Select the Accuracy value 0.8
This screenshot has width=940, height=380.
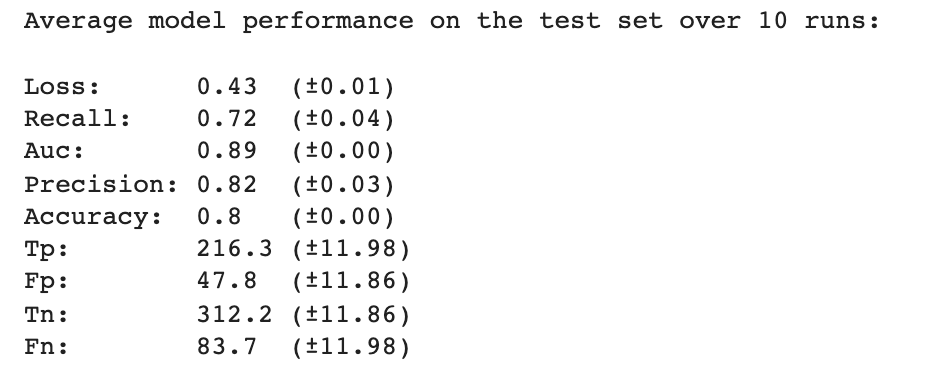coord(219,217)
